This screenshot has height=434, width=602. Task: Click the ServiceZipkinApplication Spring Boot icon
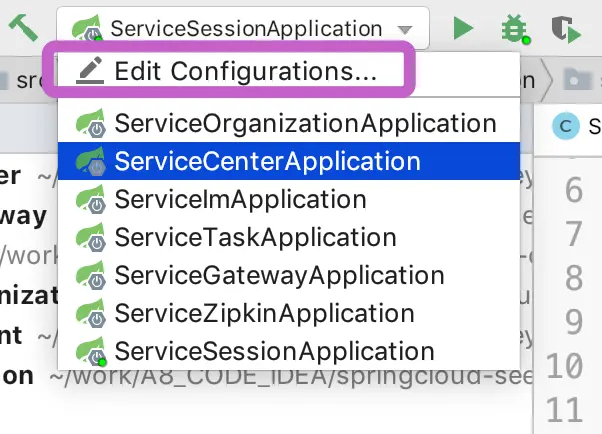[92, 314]
